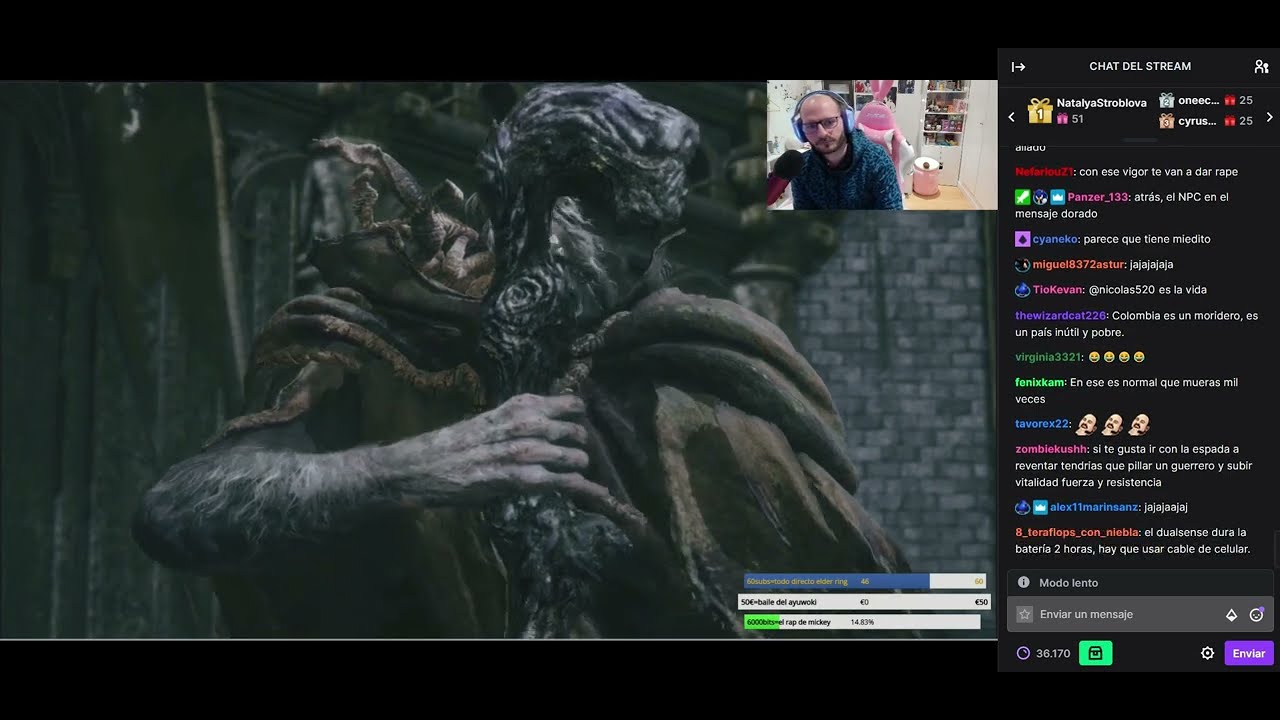Screen dimensions: 1280x720
Task: Open the cyrus... gifter leaderboard entry
Action: click(1206, 121)
